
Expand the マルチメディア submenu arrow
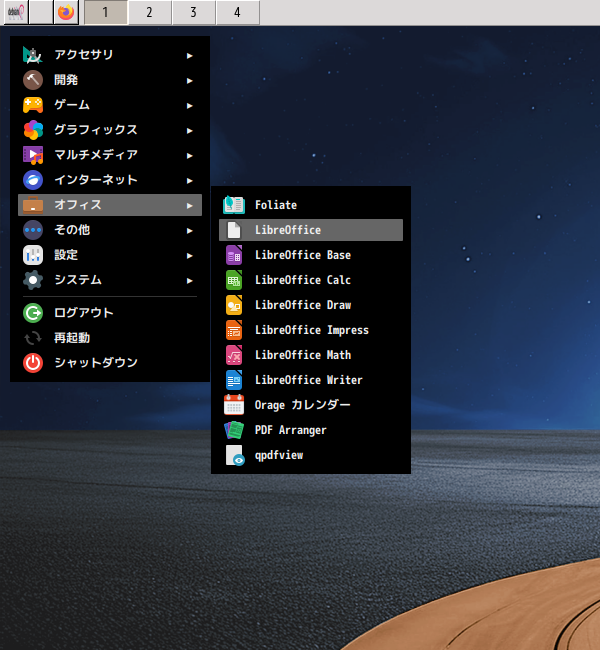[x=189, y=155]
